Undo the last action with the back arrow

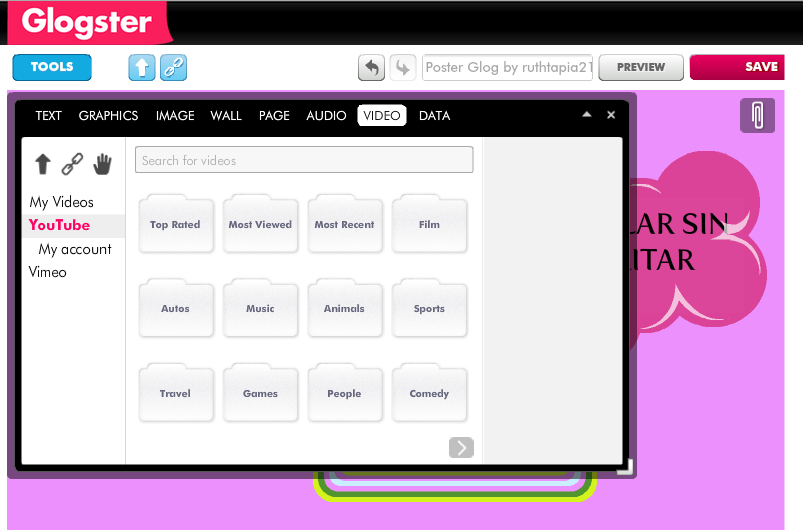pyautogui.click(x=371, y=68)
